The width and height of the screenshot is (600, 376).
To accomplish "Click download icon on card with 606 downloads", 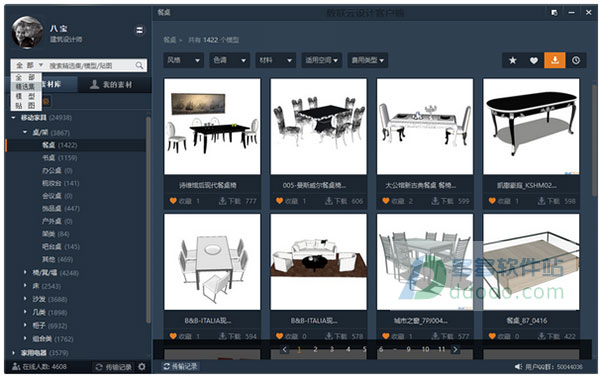I will (x=329, y=201).
